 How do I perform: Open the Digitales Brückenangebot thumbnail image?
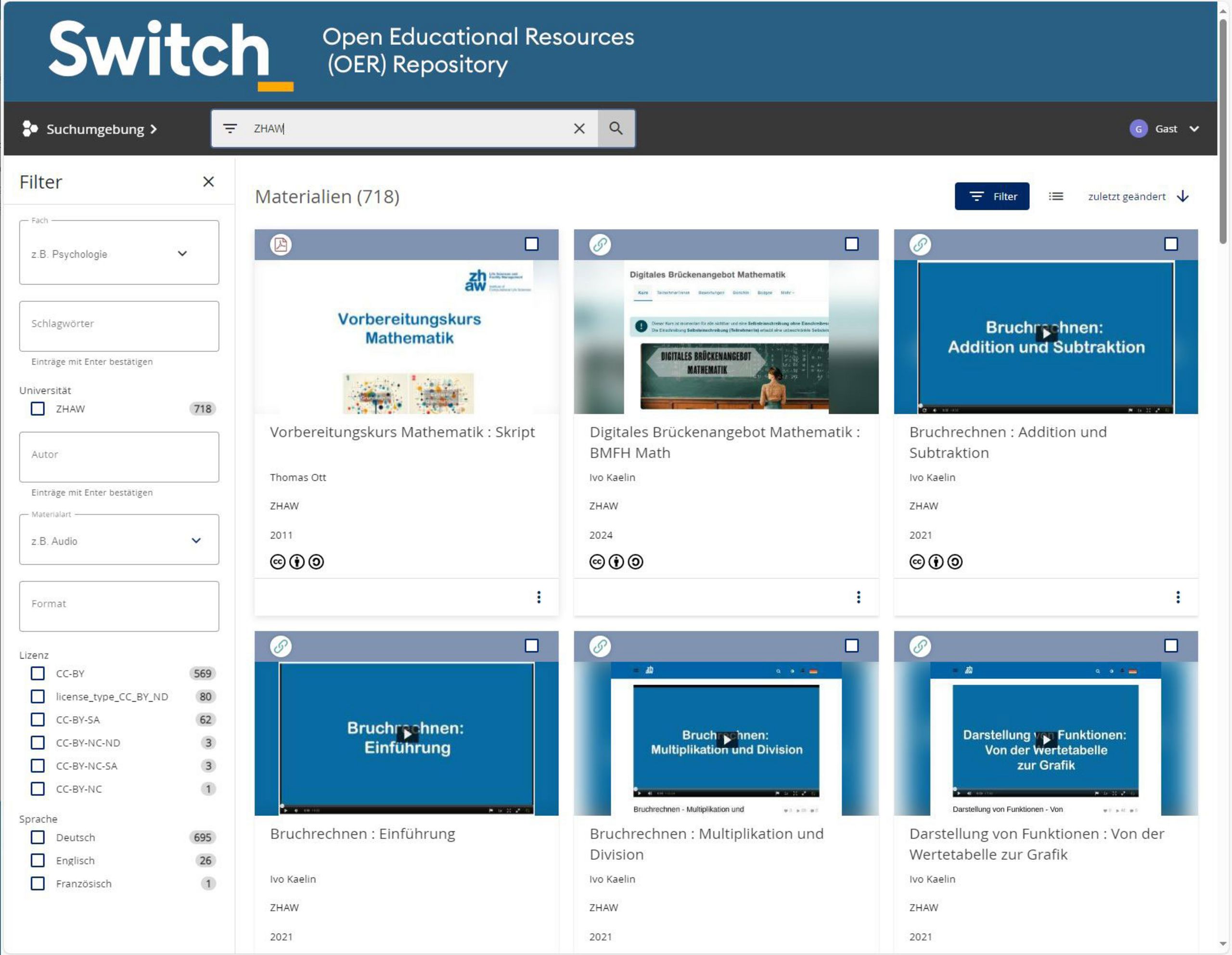726,337
